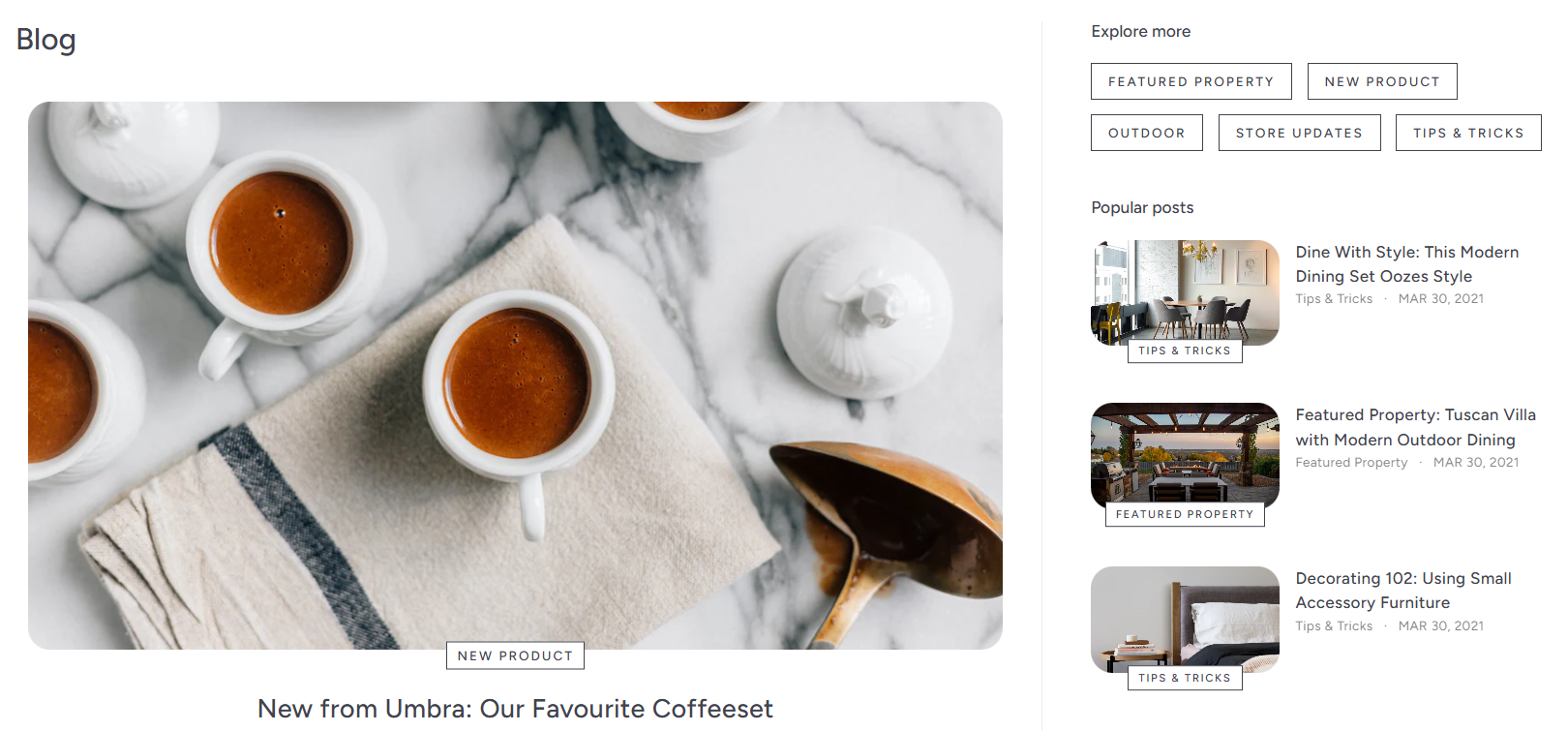The image size is (1568, 731).
Task: Read 'New from Umbra: Our Favourite Coffeeset' post
Action: click(x=515, y=709)
